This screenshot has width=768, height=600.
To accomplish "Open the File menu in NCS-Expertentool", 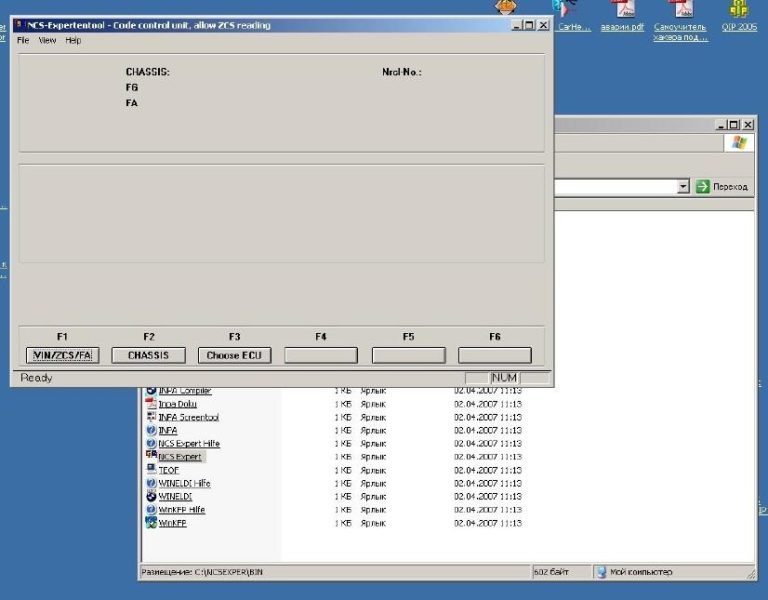I will click(x=23, y=40).
